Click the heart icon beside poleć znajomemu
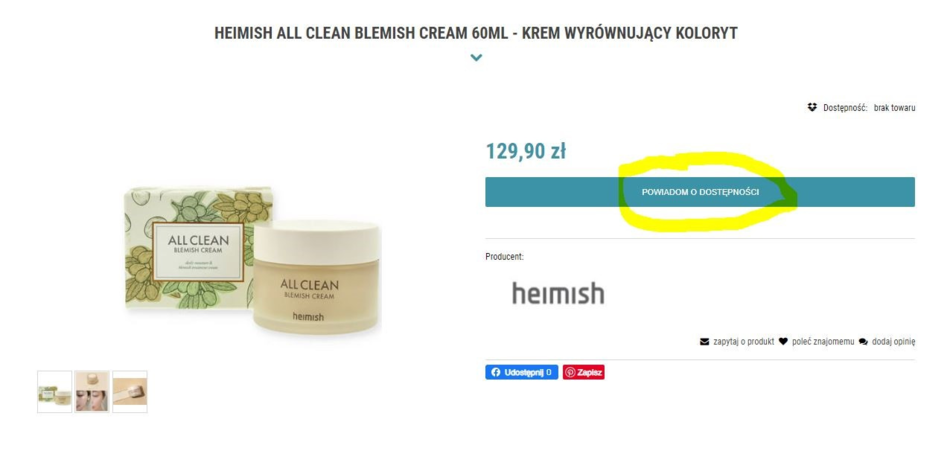This screenshot has width=950, height=451. click(783, 341)
